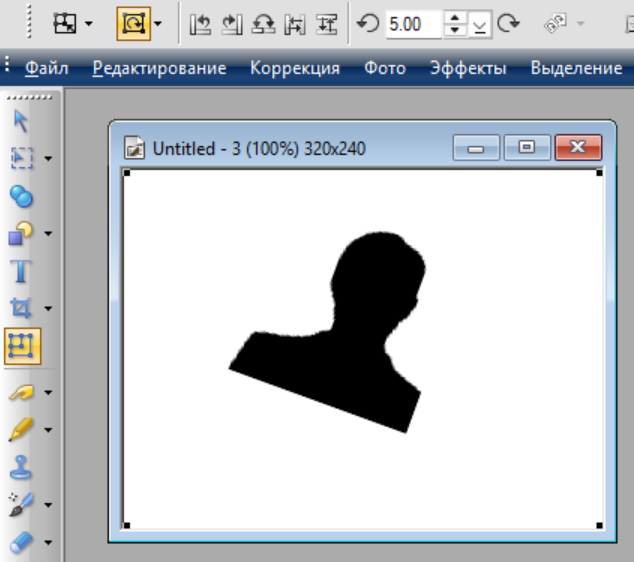
Task: Click the top-right transform handle
Action: [600, 173]
